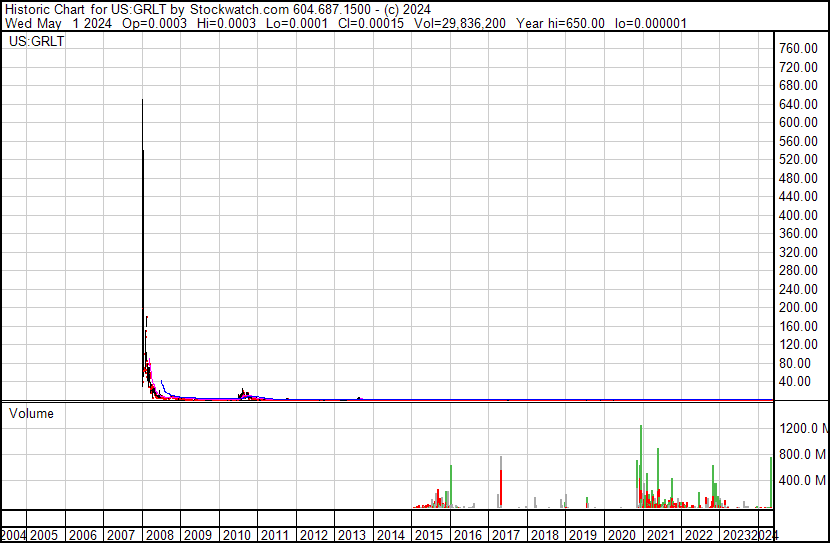Click the Wed May 1 2024 date text

tap(58, 23)
